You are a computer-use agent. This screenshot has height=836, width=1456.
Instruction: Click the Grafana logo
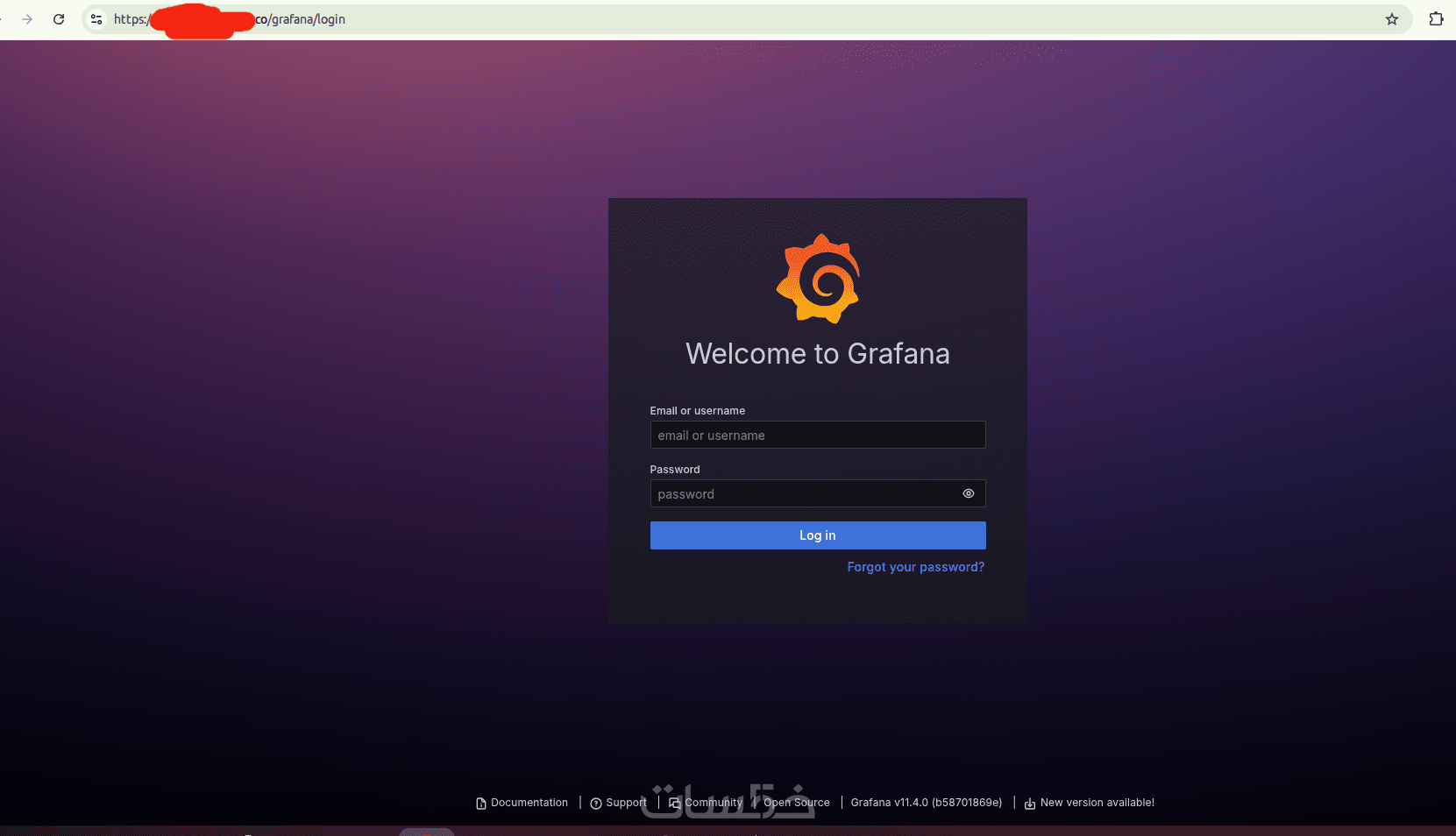(818, 279)
